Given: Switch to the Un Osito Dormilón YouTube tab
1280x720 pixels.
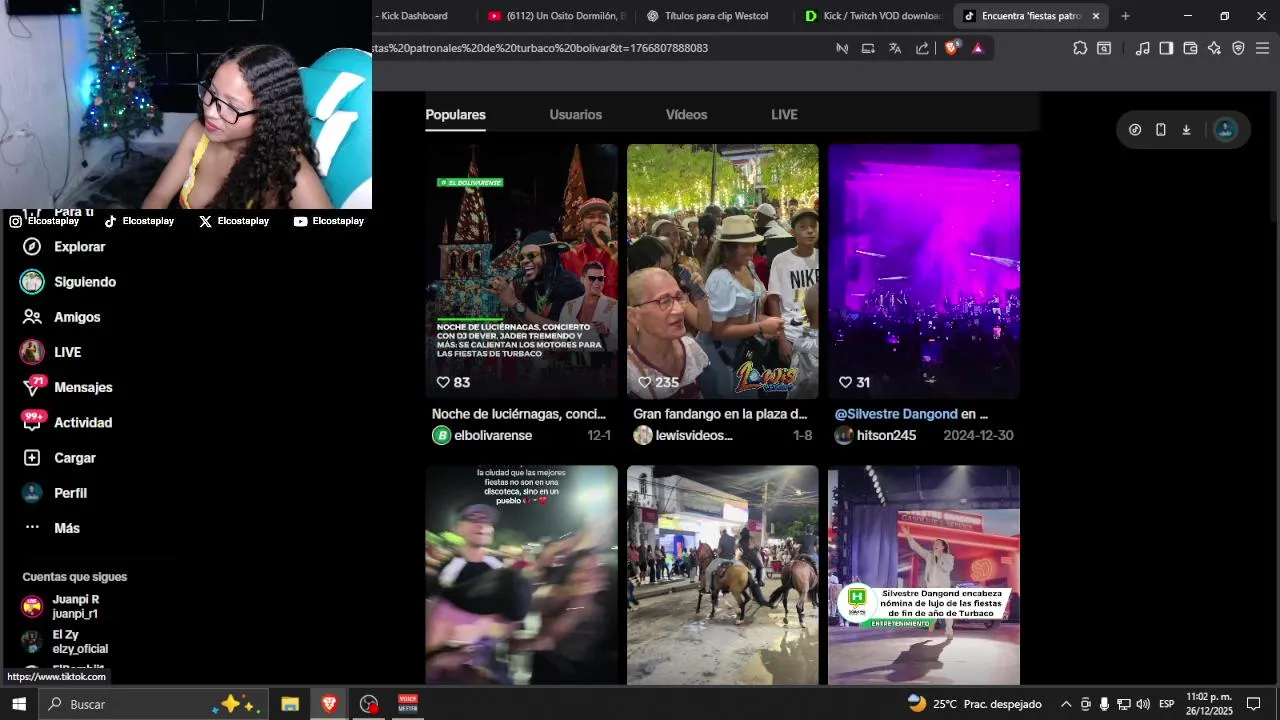Looking at the screenshot, I should (556, 16).
